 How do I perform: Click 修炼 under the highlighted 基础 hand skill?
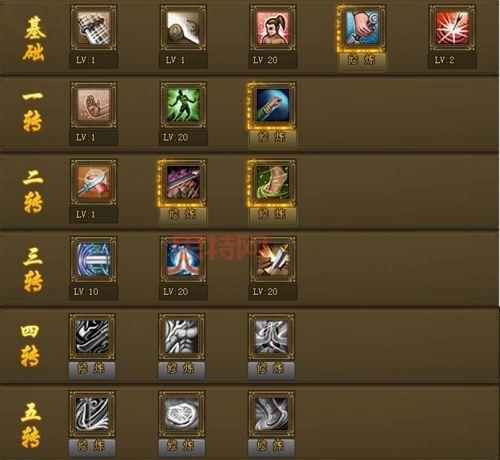[362, 60]
